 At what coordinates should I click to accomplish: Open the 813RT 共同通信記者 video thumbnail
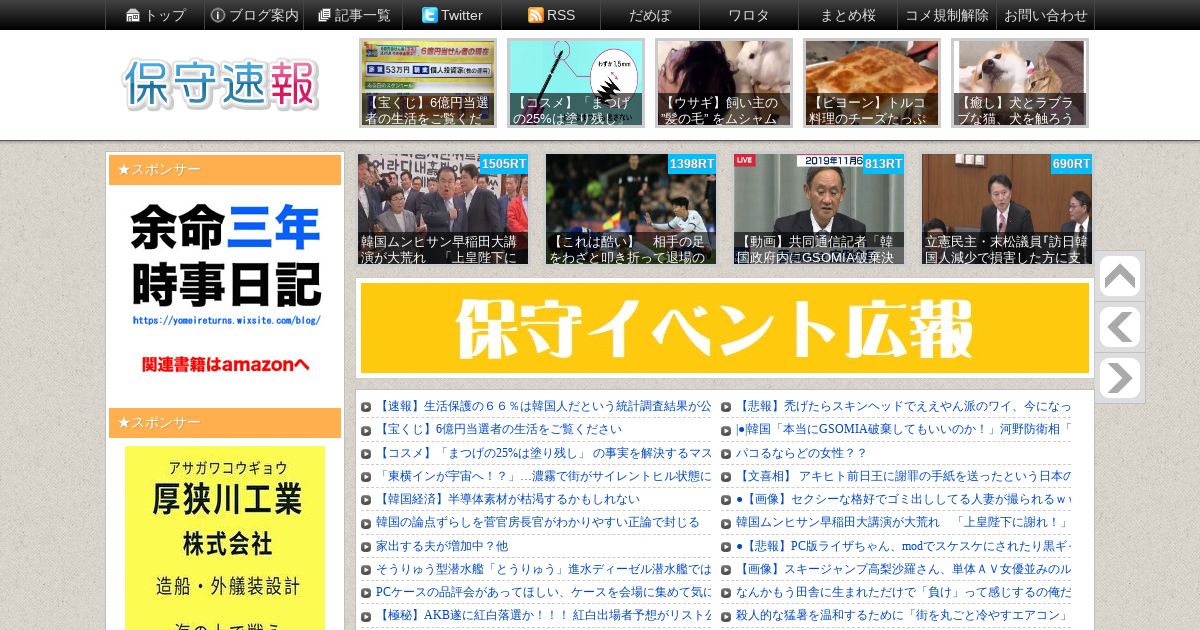(819, 209)
